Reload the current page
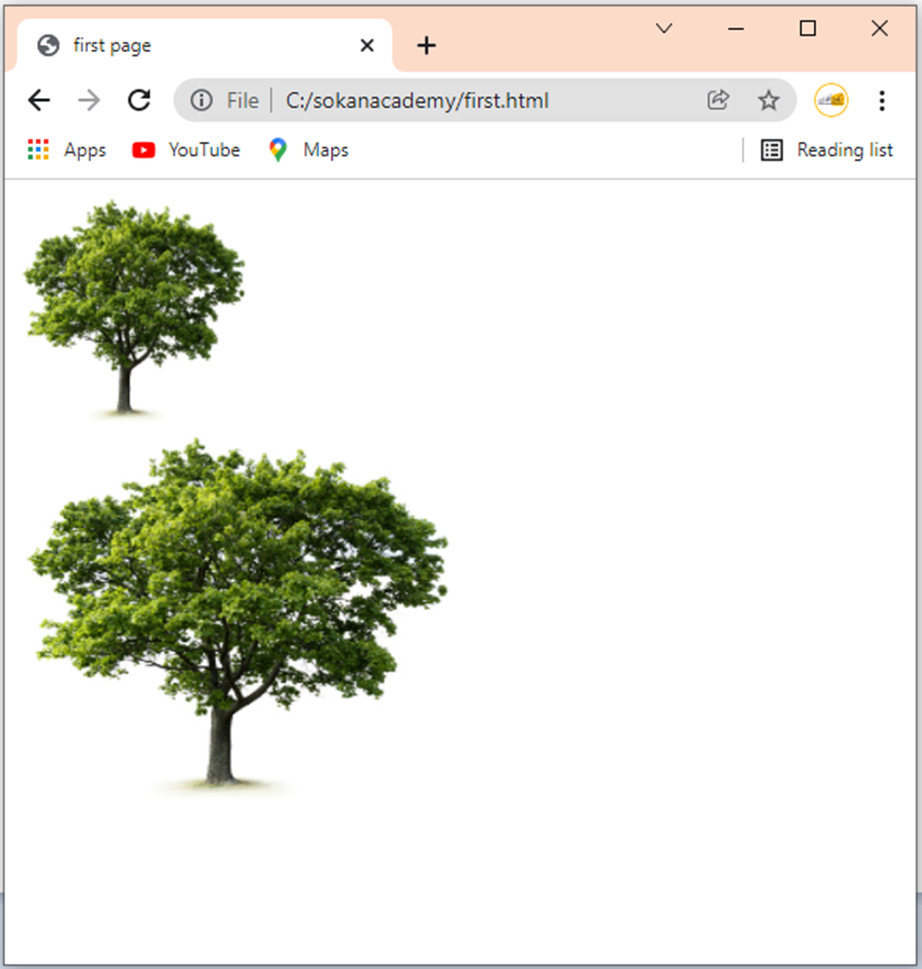 click(x=139, y=100)
